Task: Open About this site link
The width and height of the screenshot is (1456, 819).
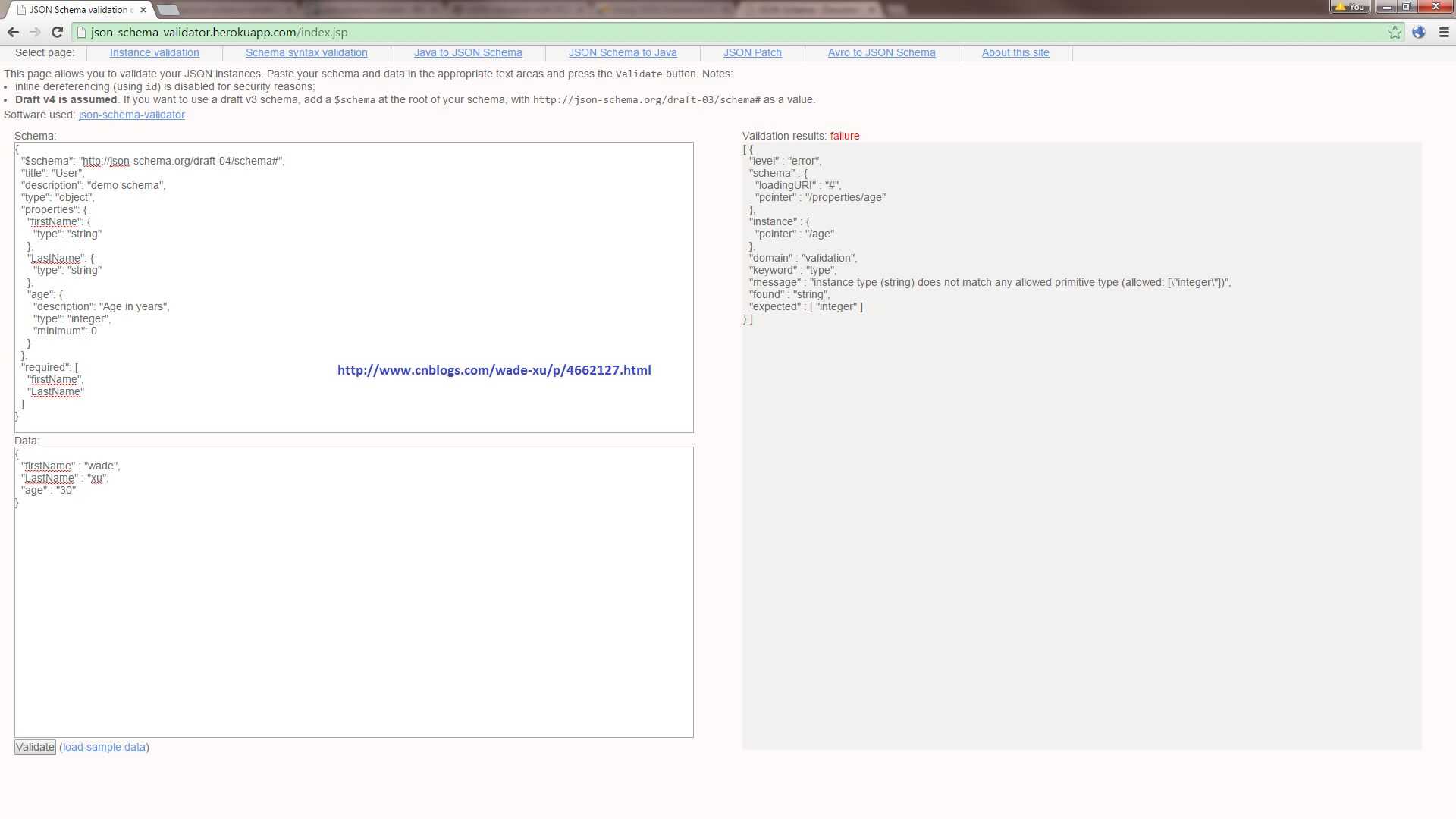Action: 1015,52
